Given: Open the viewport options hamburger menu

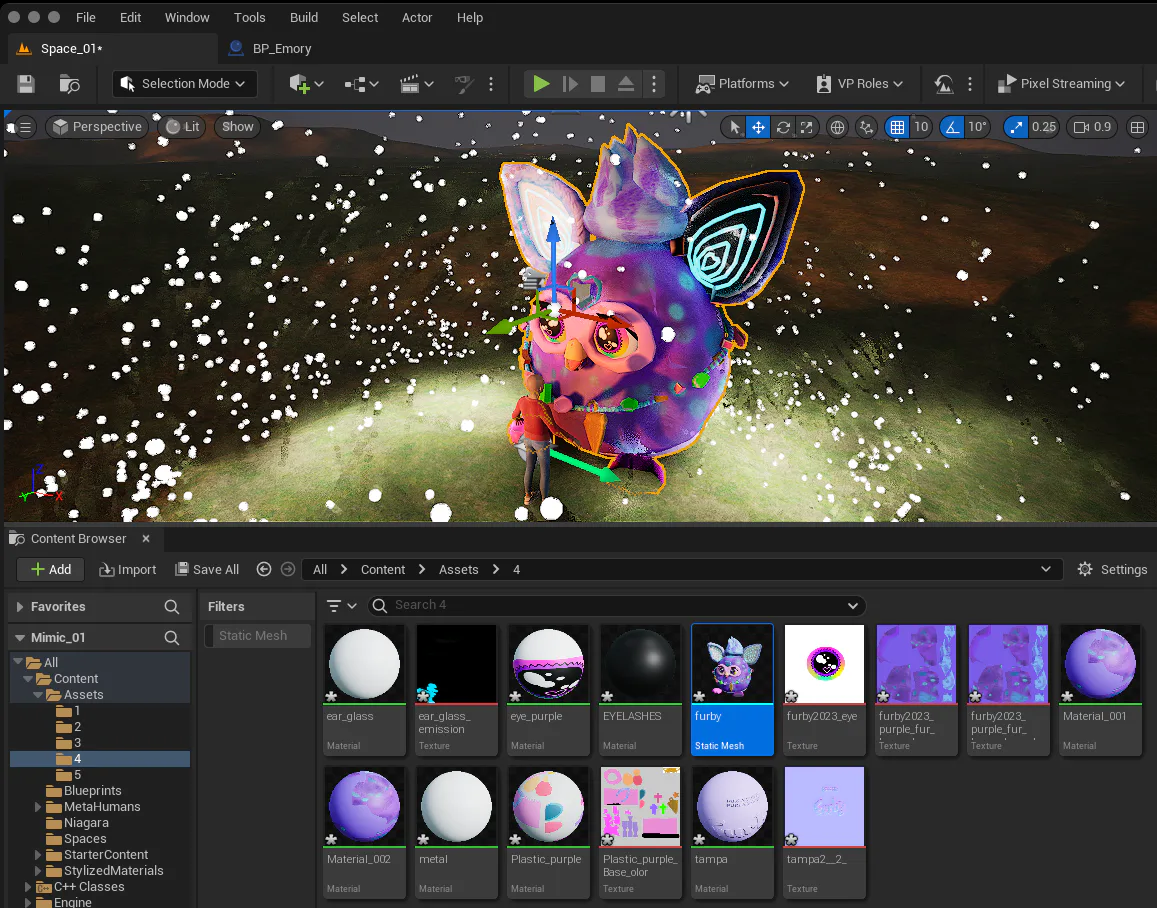Looking at the screenshot, I should click(x=25, y=127).
